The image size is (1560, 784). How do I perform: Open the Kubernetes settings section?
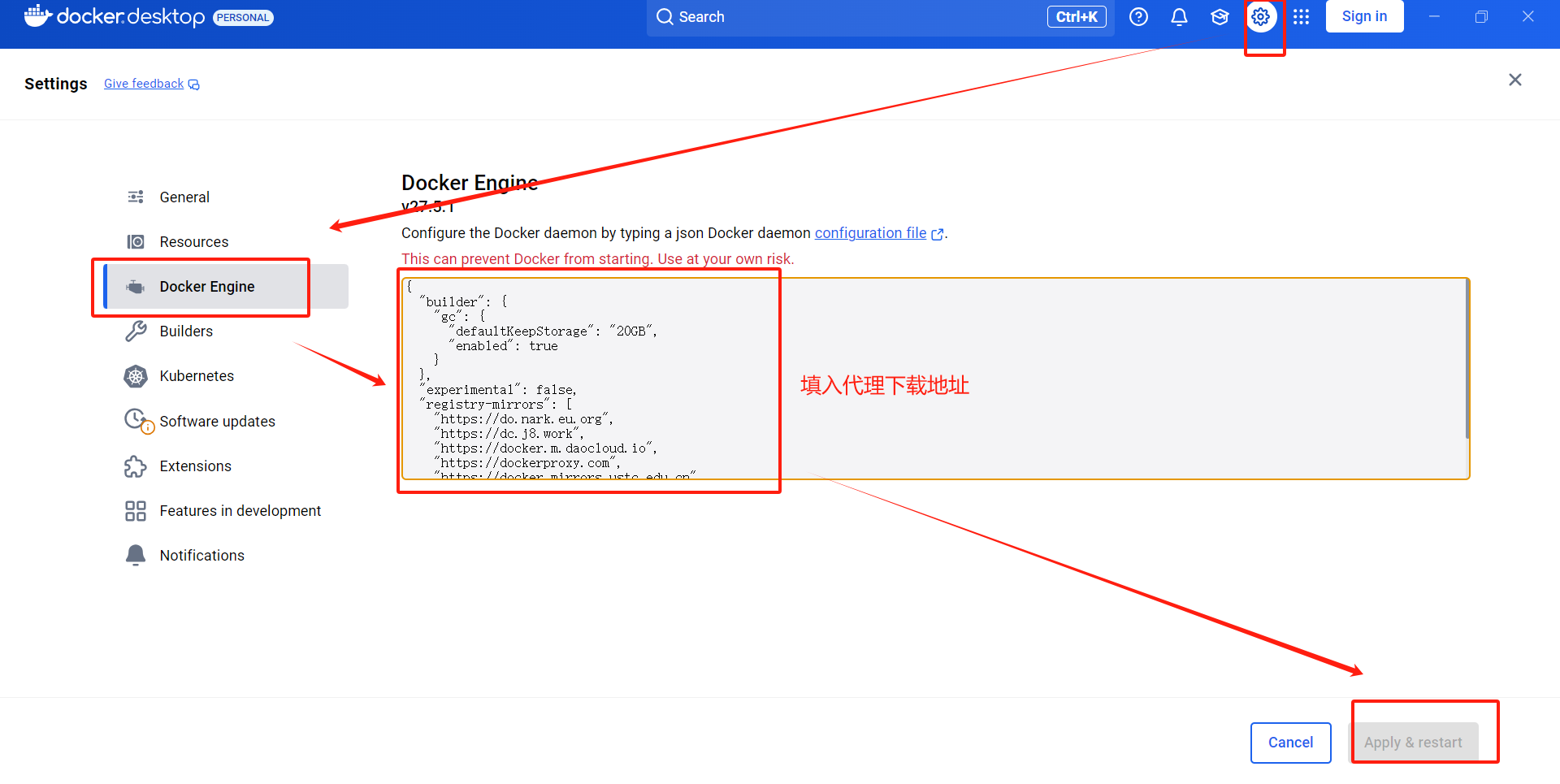[226, 376]
